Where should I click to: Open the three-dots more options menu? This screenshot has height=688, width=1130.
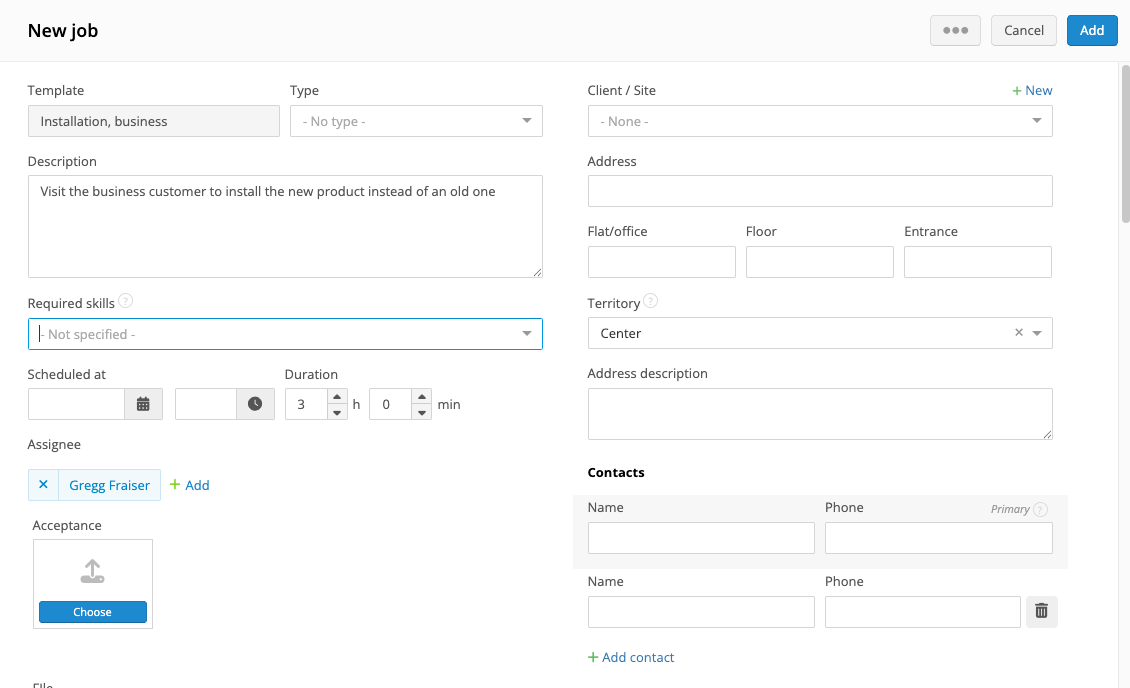pos(955,30)
